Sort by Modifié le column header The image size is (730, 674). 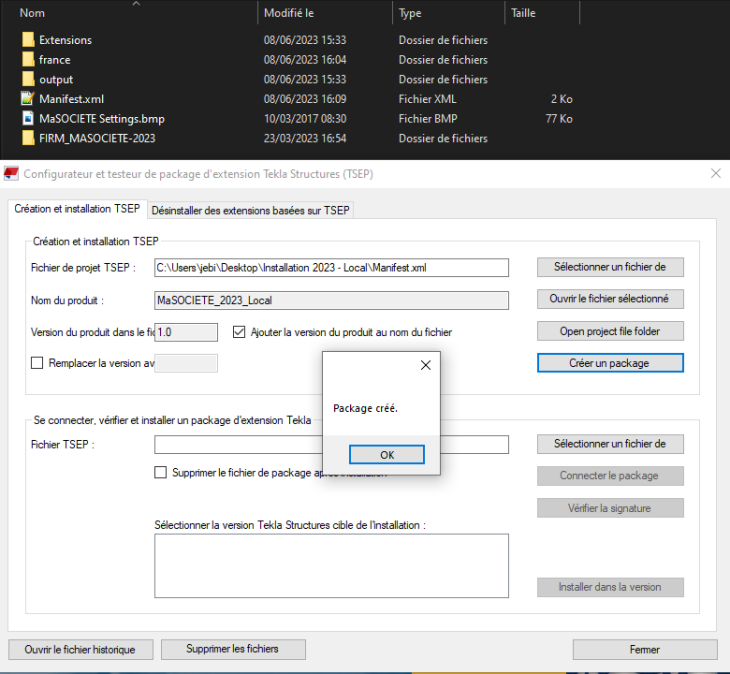point(289,13)
